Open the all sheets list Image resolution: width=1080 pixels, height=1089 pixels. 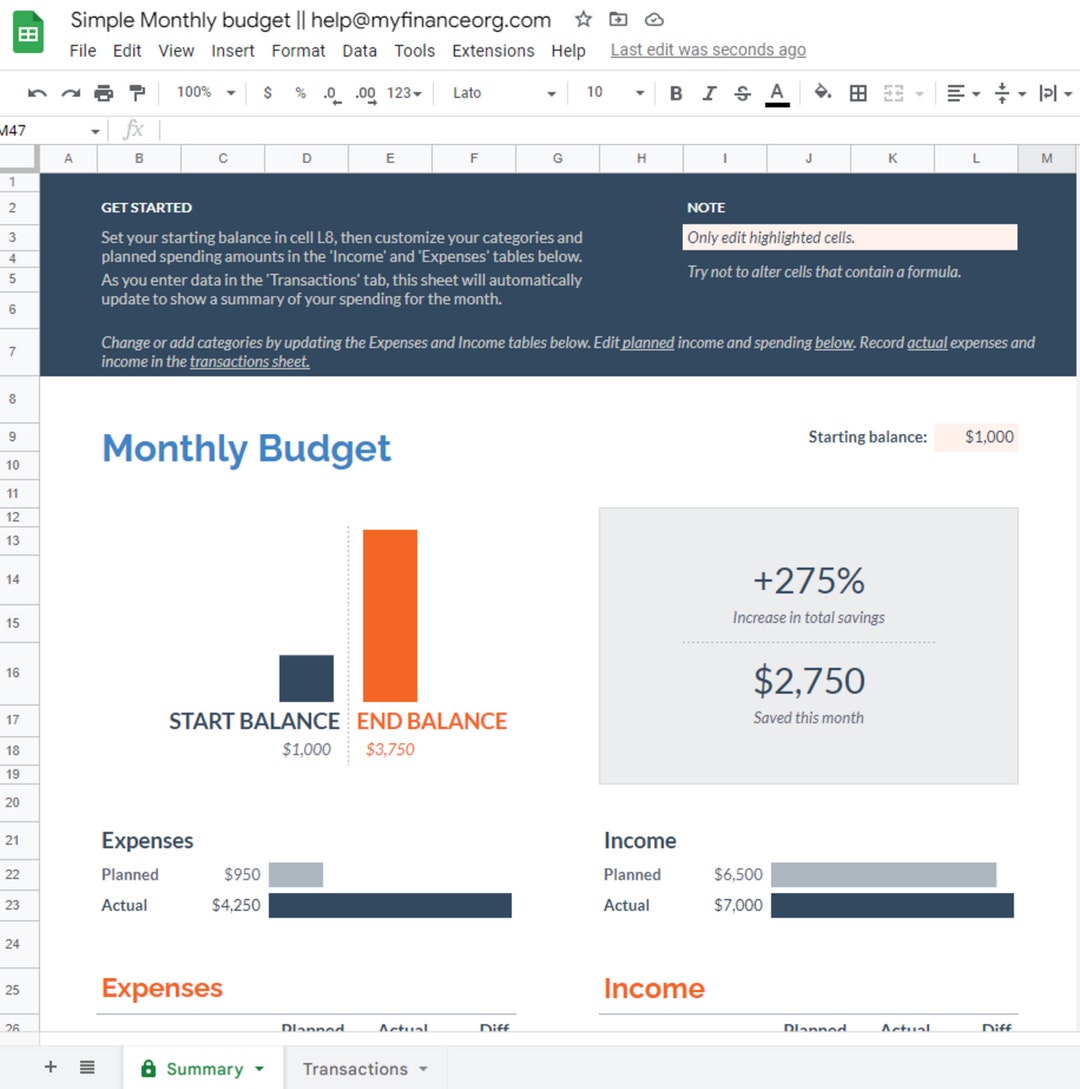87,1067
